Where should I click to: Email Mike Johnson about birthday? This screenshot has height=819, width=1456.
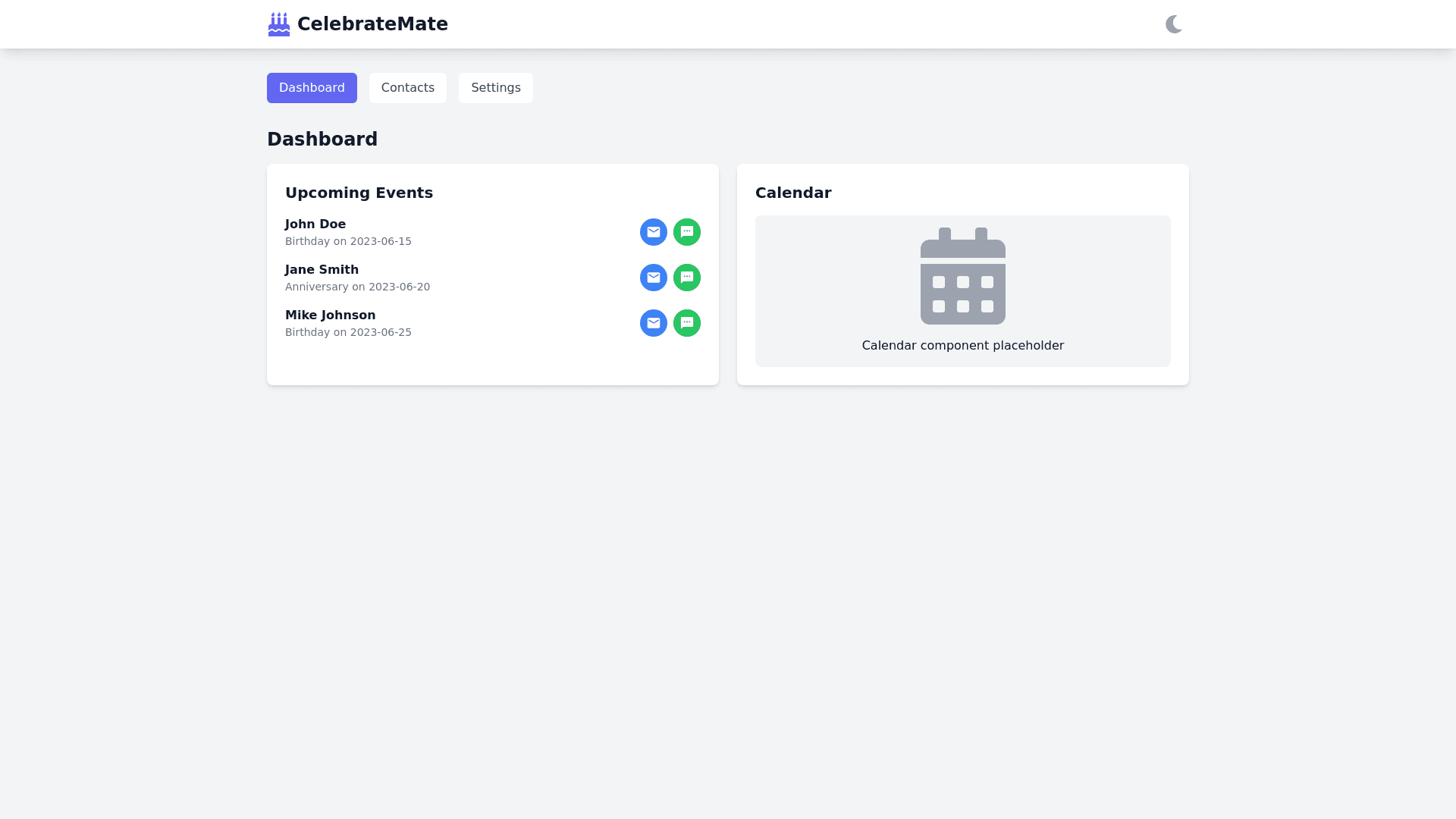coord(653,323)
